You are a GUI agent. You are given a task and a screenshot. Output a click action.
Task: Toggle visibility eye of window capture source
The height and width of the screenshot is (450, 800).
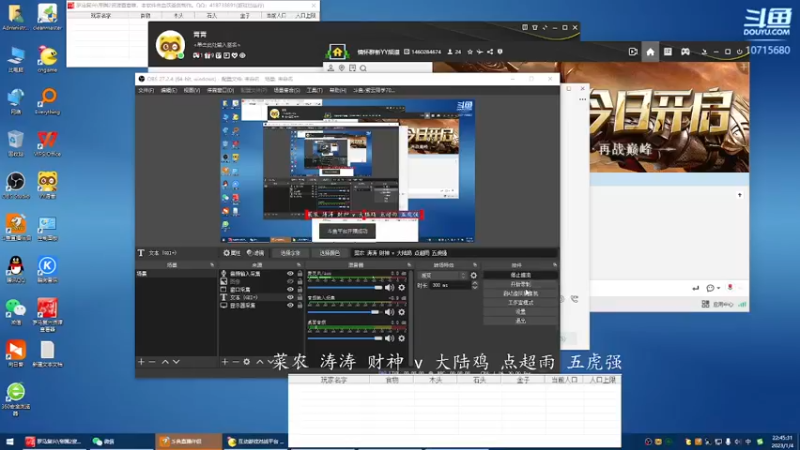point(290,289)
